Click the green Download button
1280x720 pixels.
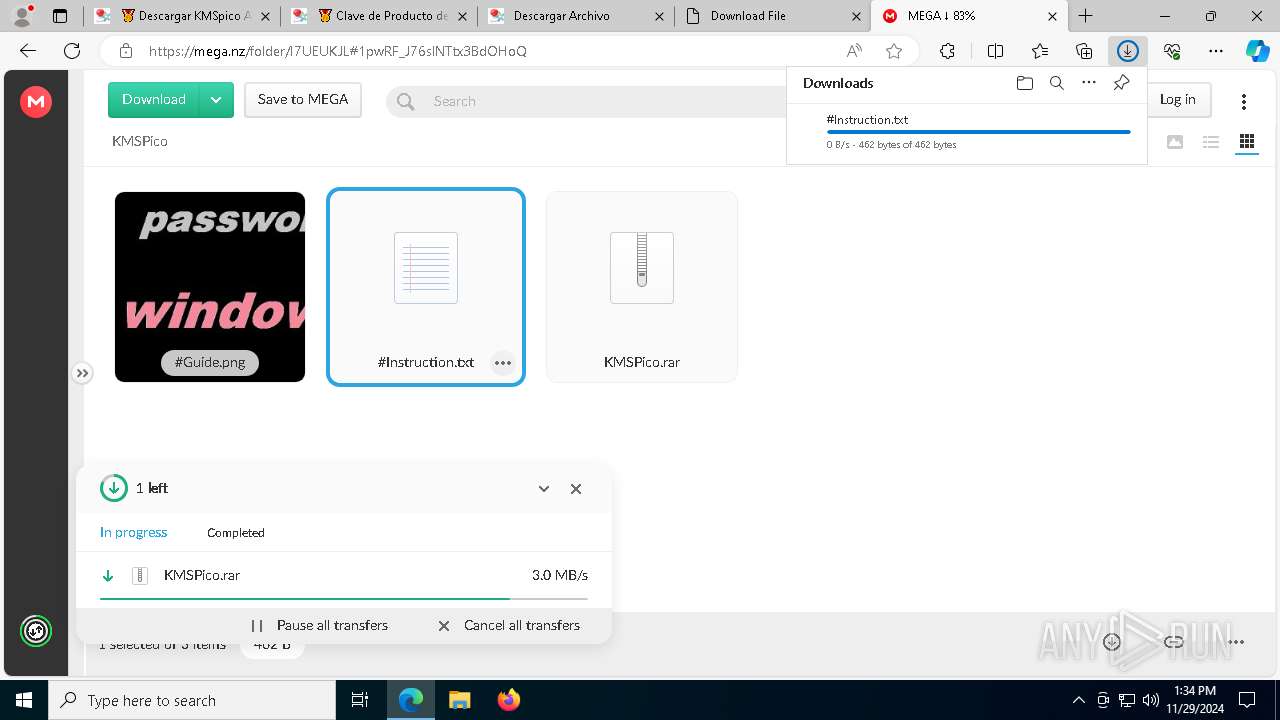pyautogui.click(x=154, y=100)
